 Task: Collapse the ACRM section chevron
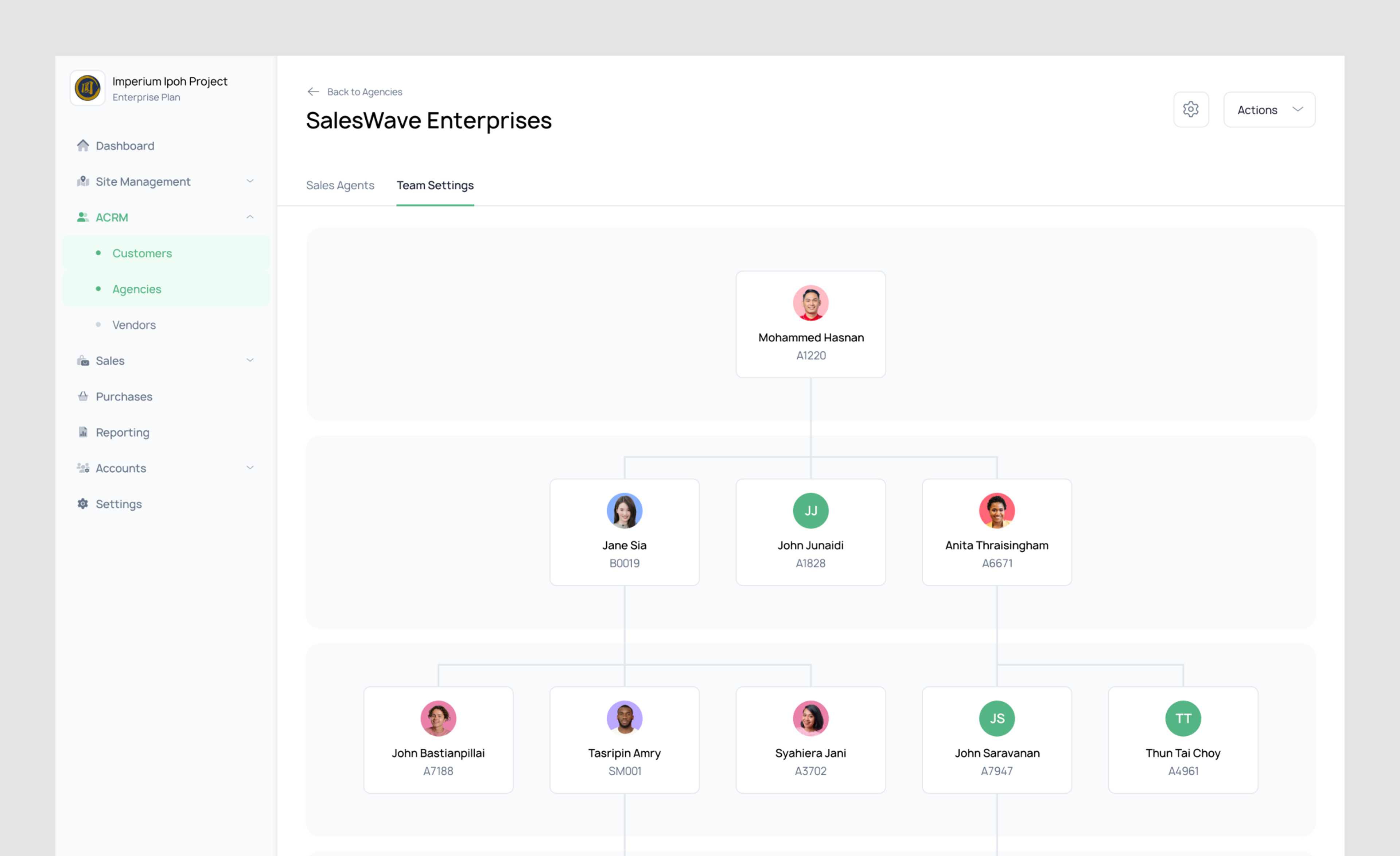tap(250, 217)
